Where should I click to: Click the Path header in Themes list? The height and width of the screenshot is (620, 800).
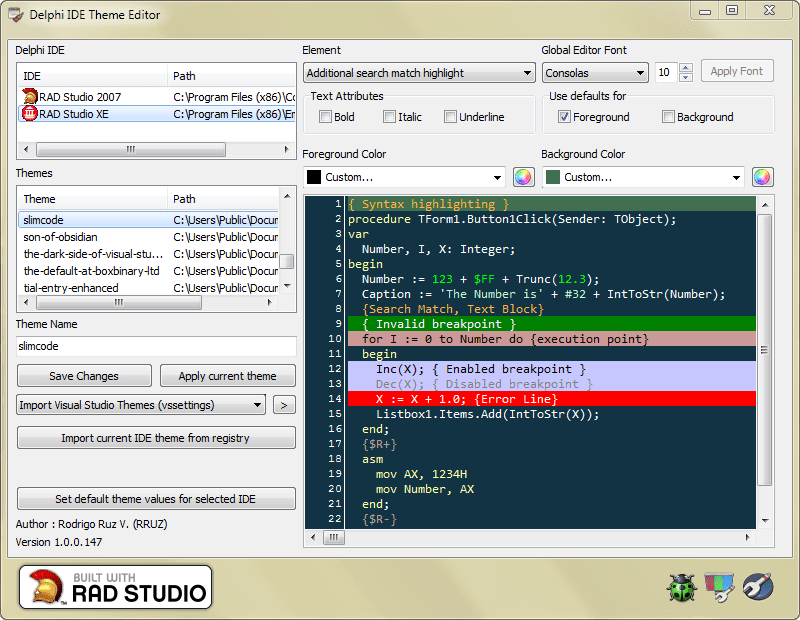coord(223,199)
